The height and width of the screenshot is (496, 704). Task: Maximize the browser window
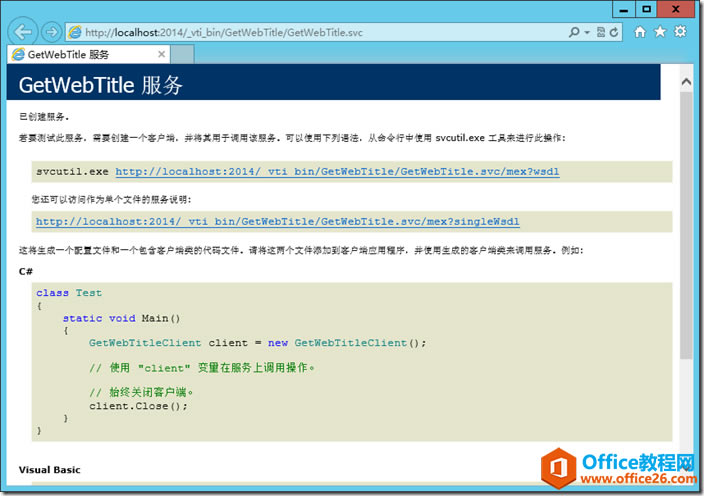coord(647,9)
